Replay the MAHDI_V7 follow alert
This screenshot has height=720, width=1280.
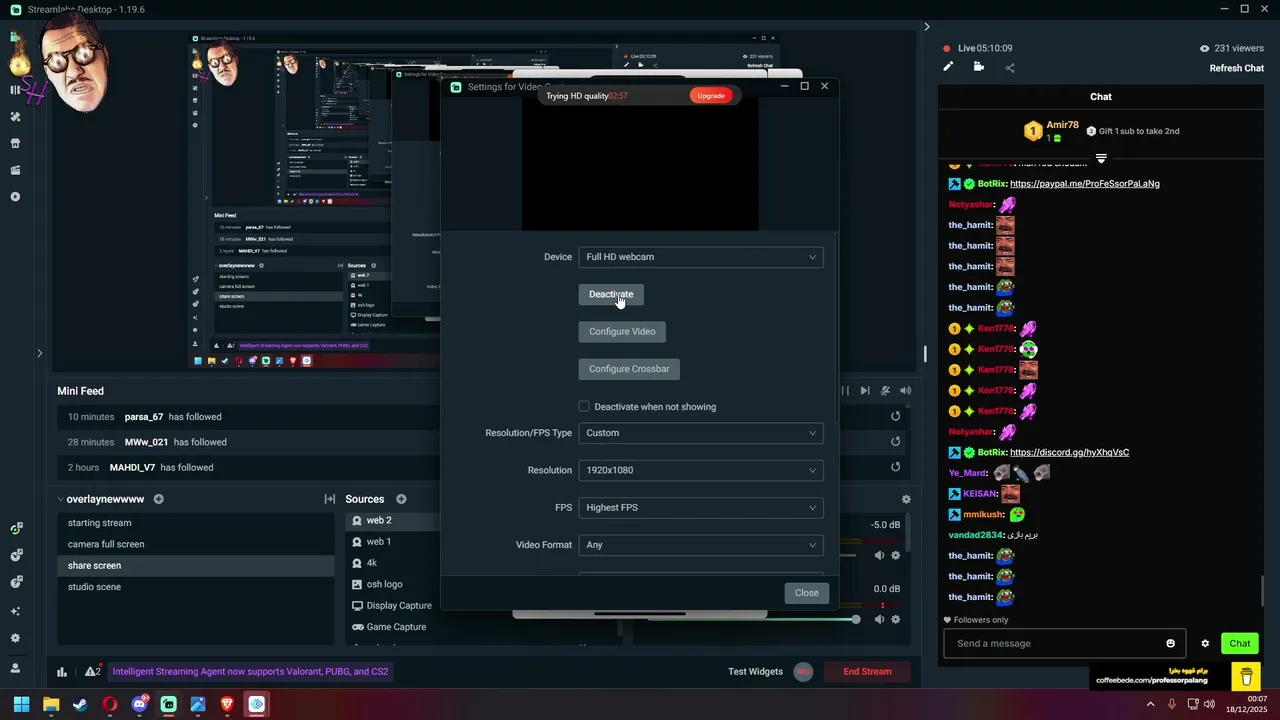[896, 467]
